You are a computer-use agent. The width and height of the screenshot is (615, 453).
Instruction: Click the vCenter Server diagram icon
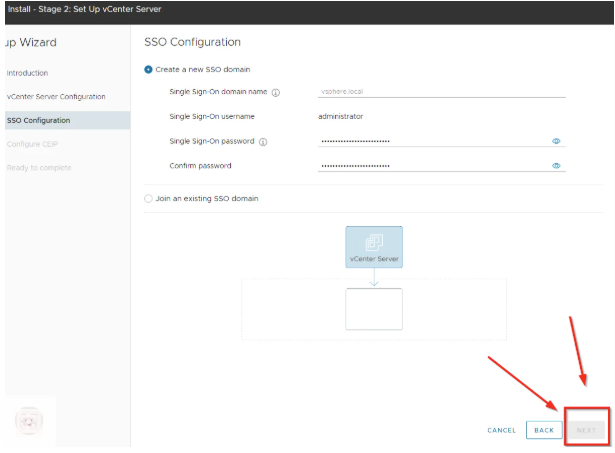(374, 247)
